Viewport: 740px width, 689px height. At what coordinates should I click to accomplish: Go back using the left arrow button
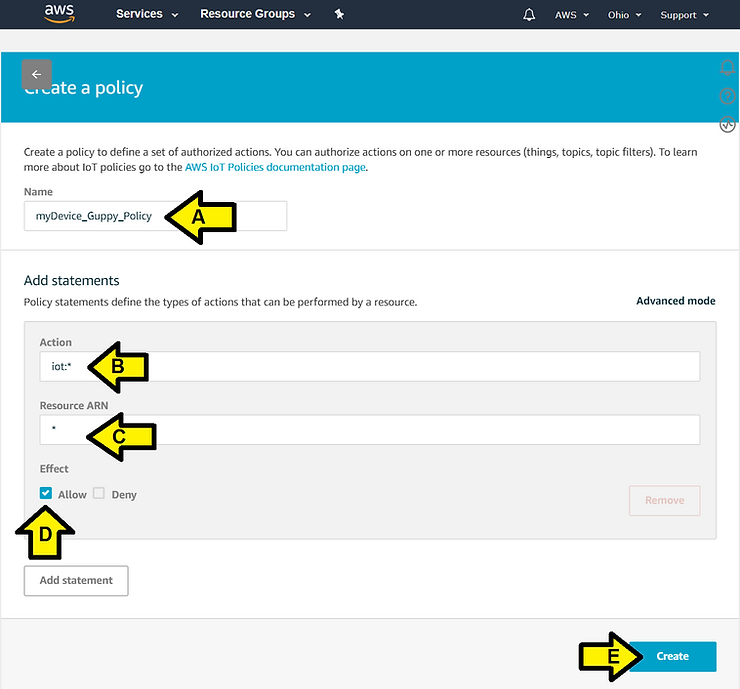click(x=36, y=75)
